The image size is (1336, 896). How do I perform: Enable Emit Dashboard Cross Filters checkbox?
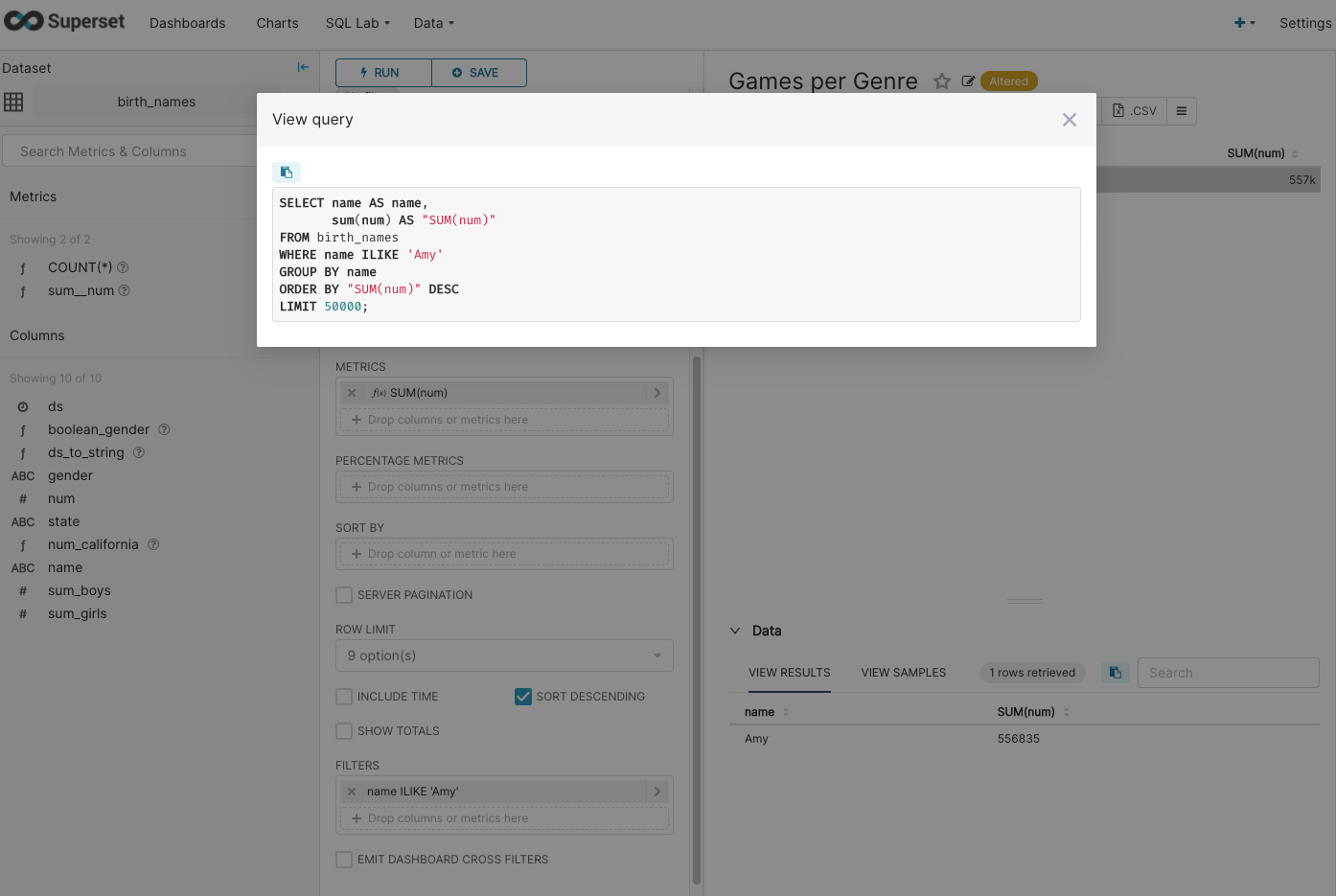click(344, 860)
